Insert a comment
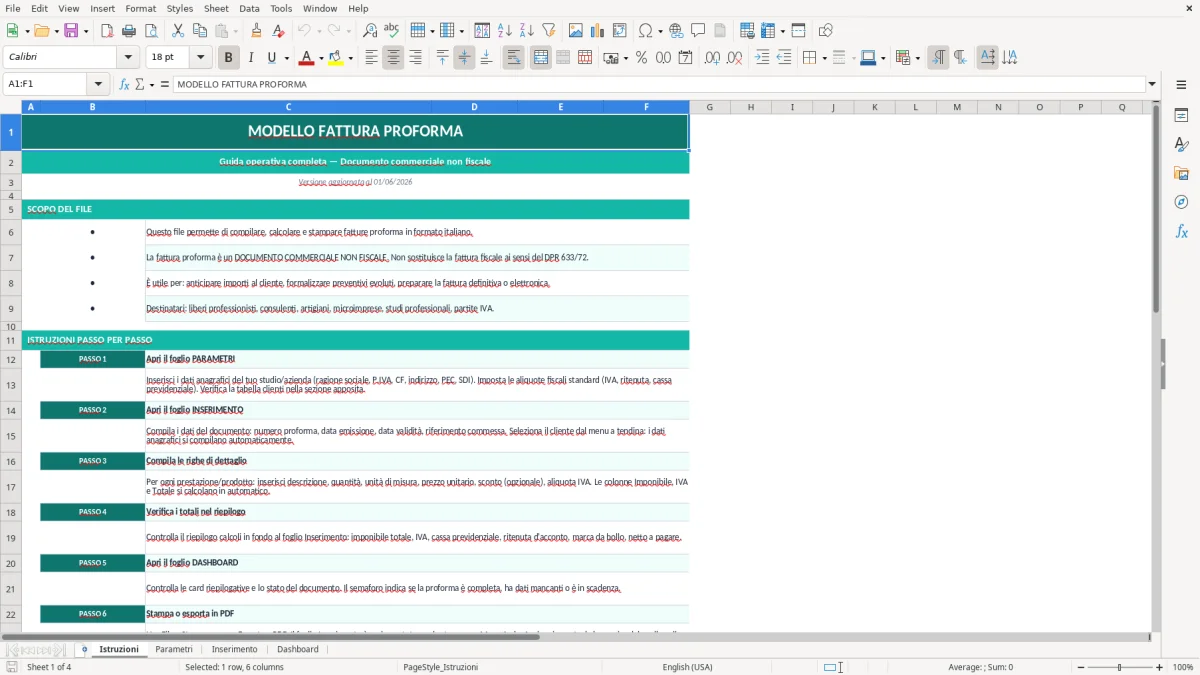The image size is (1200, 675). [698, 31]
